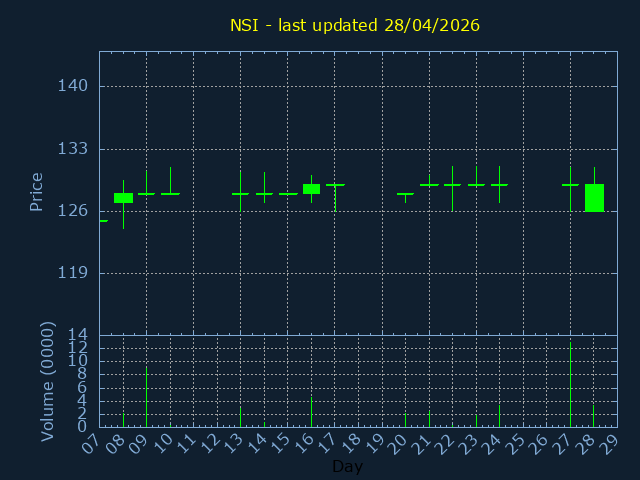
Task: Click the candlestick on day 22
Action: click(452, 185)
